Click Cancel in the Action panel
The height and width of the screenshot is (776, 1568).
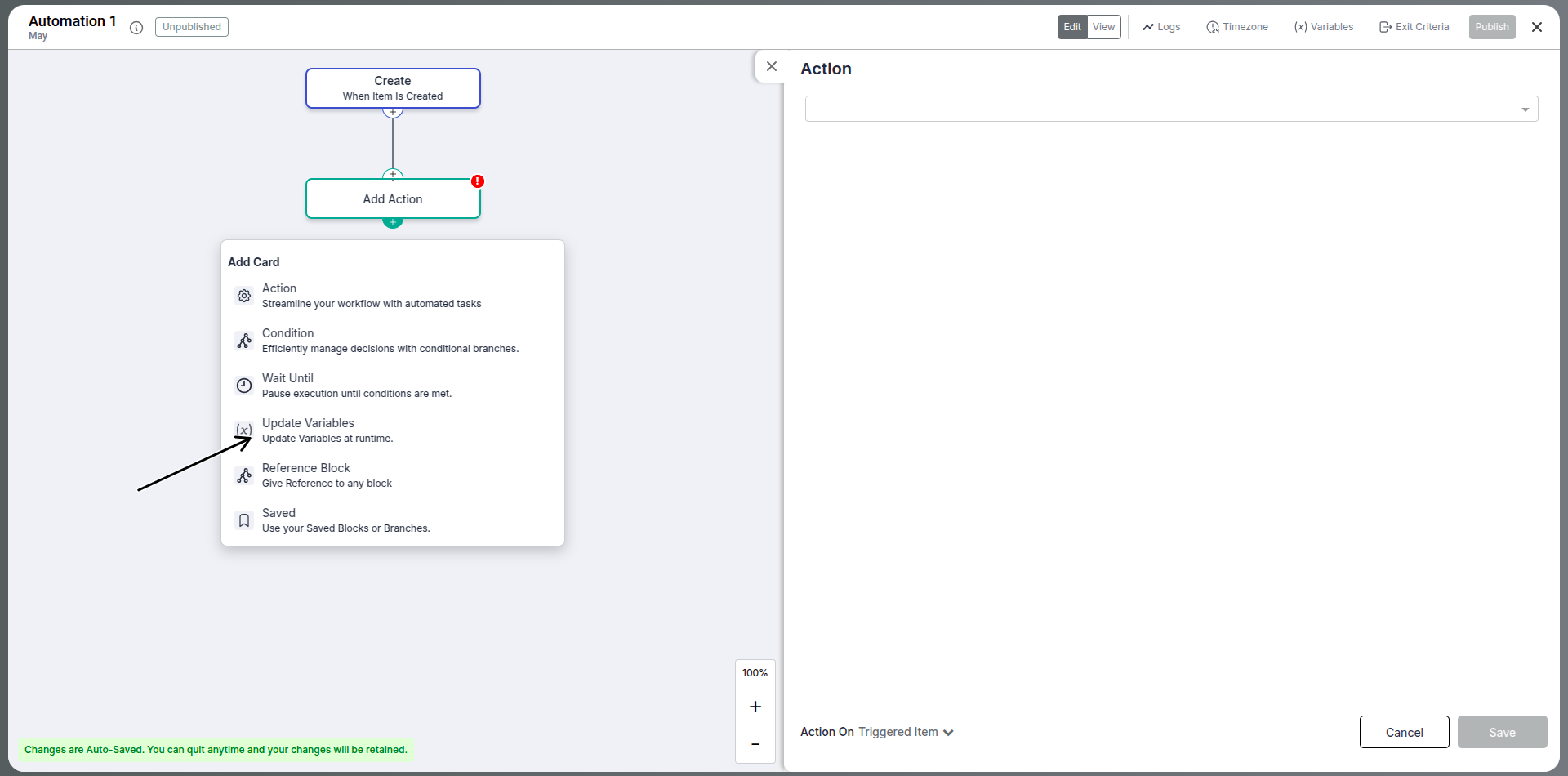pos(1405,732)
